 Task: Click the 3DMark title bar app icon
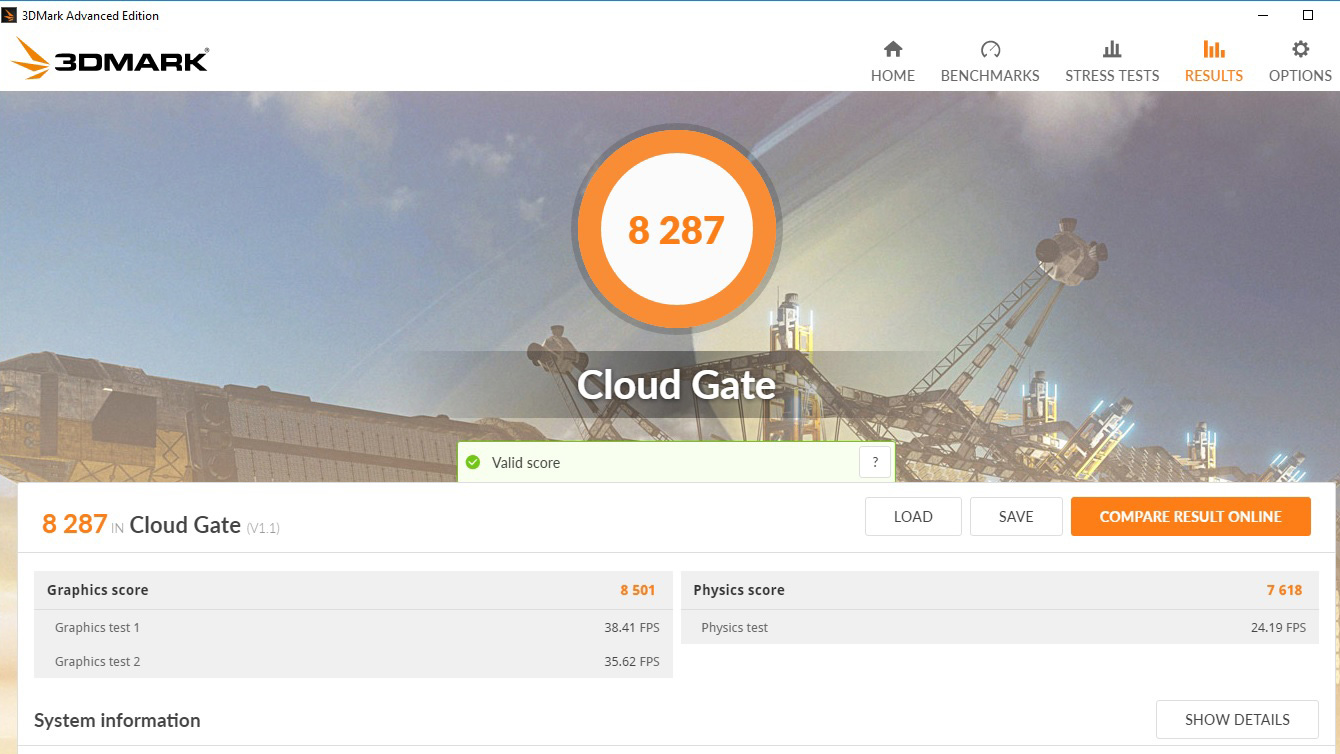(x=10, y=15)
